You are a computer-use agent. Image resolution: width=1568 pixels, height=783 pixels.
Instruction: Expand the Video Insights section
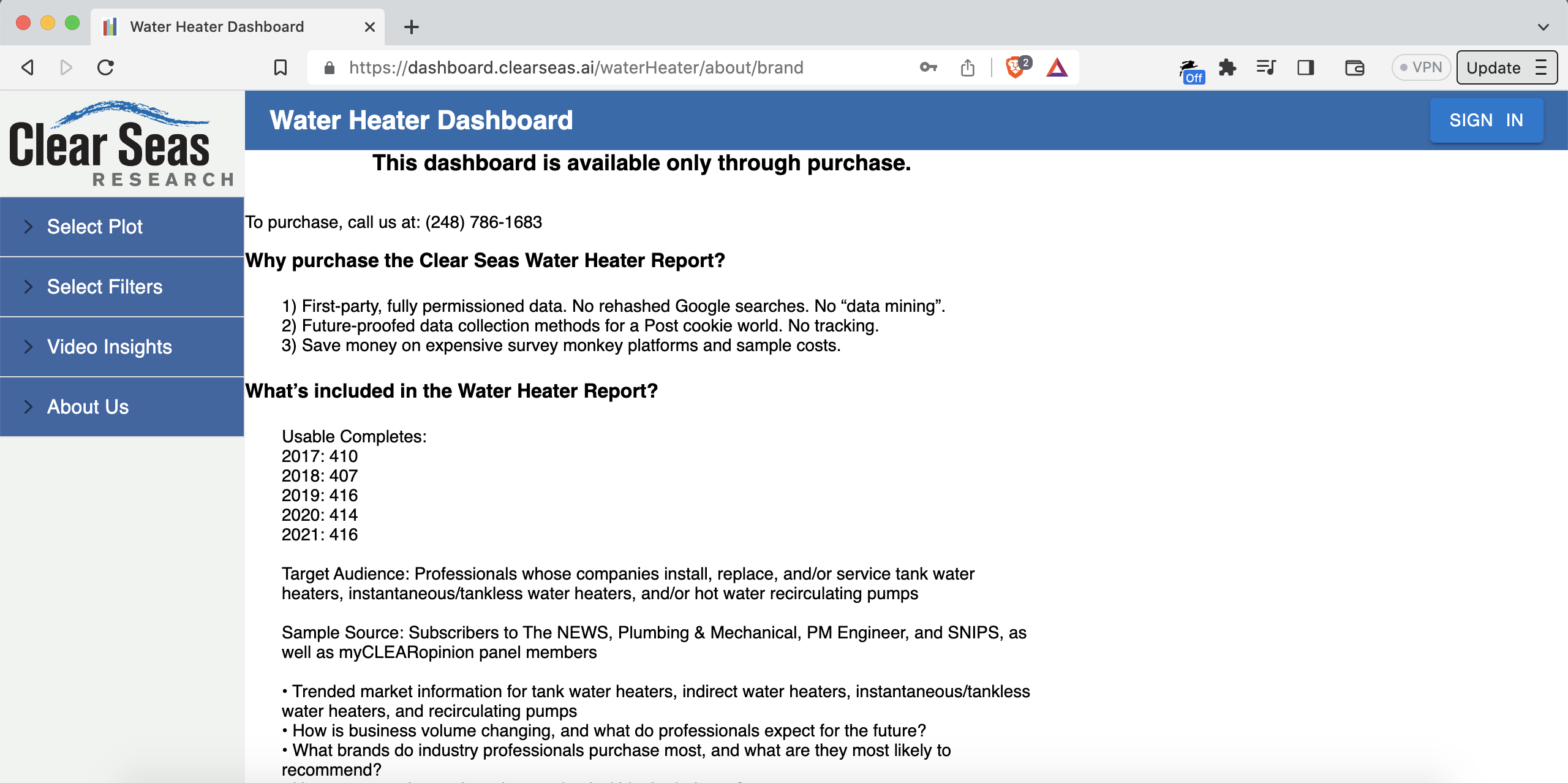pos(109,346)
